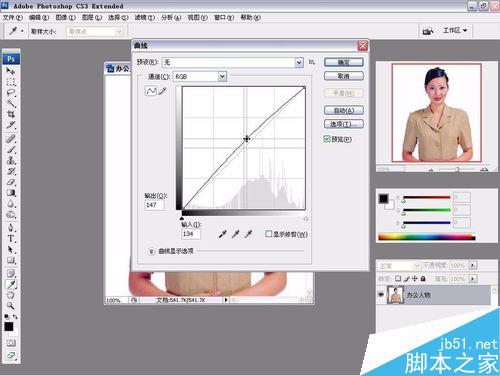Image resolution: width=500 pixels, height=376 pixels.
Task: Select the Slice tool
Action: tap(11, 125)
